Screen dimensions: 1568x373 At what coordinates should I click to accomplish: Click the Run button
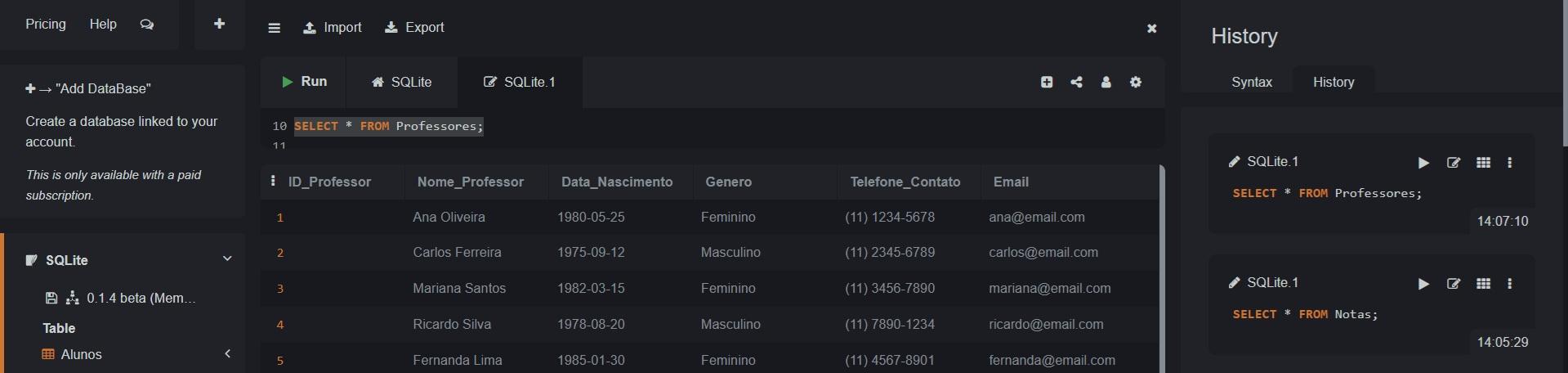click(304, 82)
